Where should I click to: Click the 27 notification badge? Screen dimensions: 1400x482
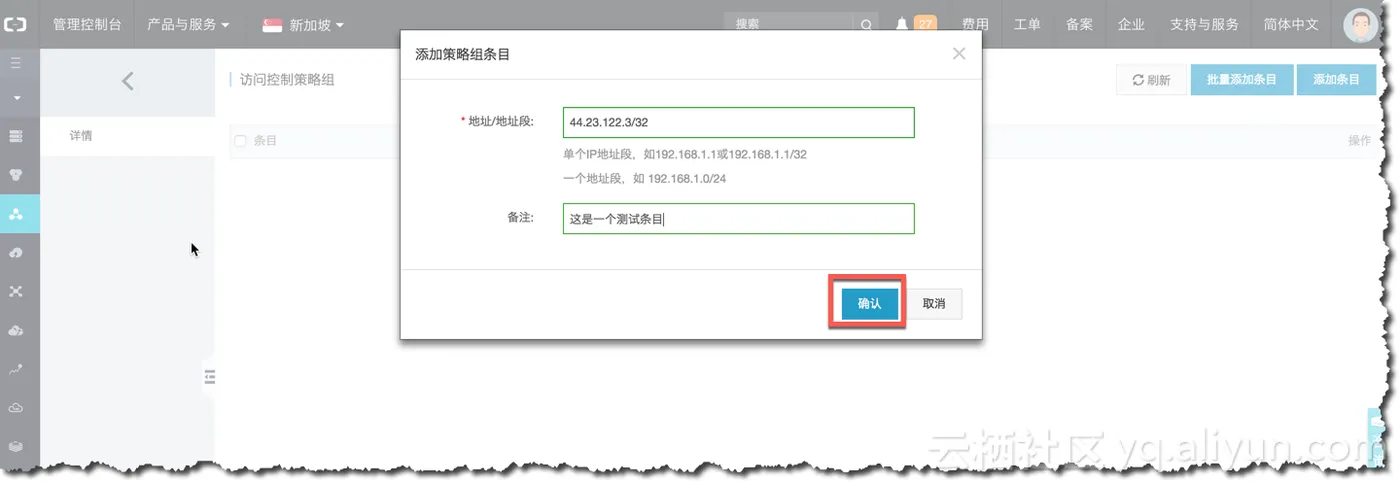[x=925, y=24]
